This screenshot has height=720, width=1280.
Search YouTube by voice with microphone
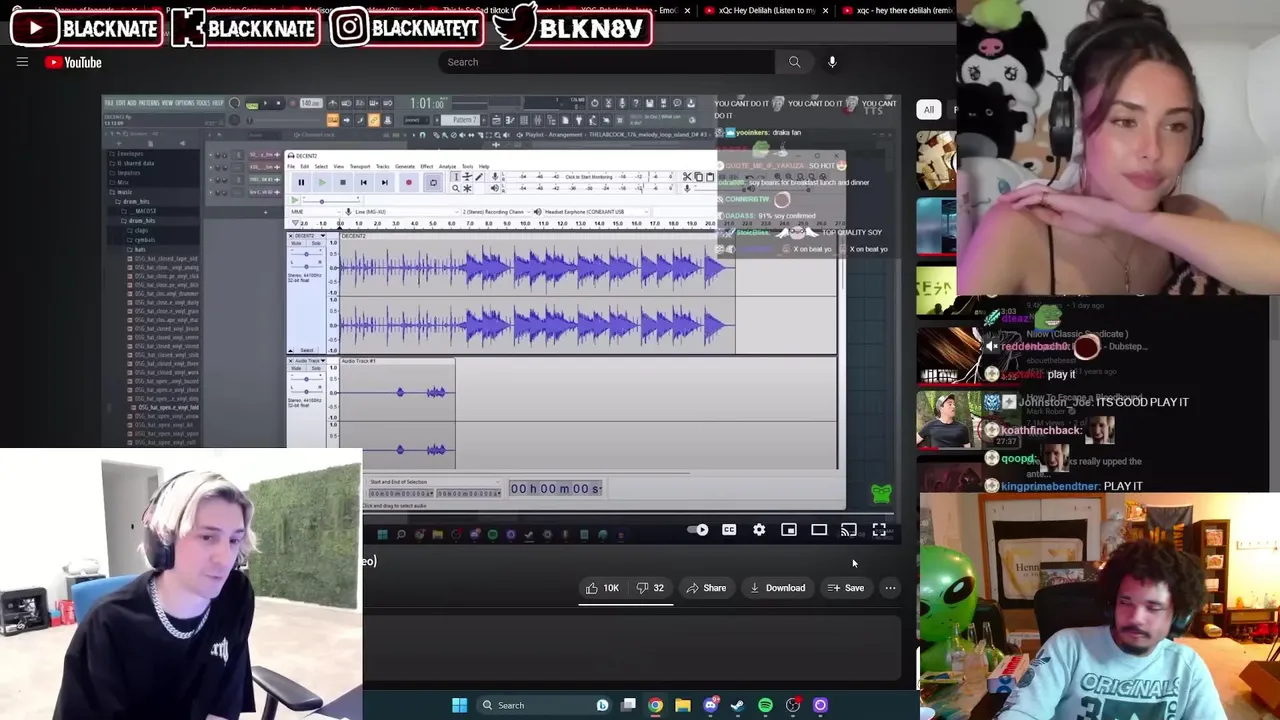[x=832, y=62]
